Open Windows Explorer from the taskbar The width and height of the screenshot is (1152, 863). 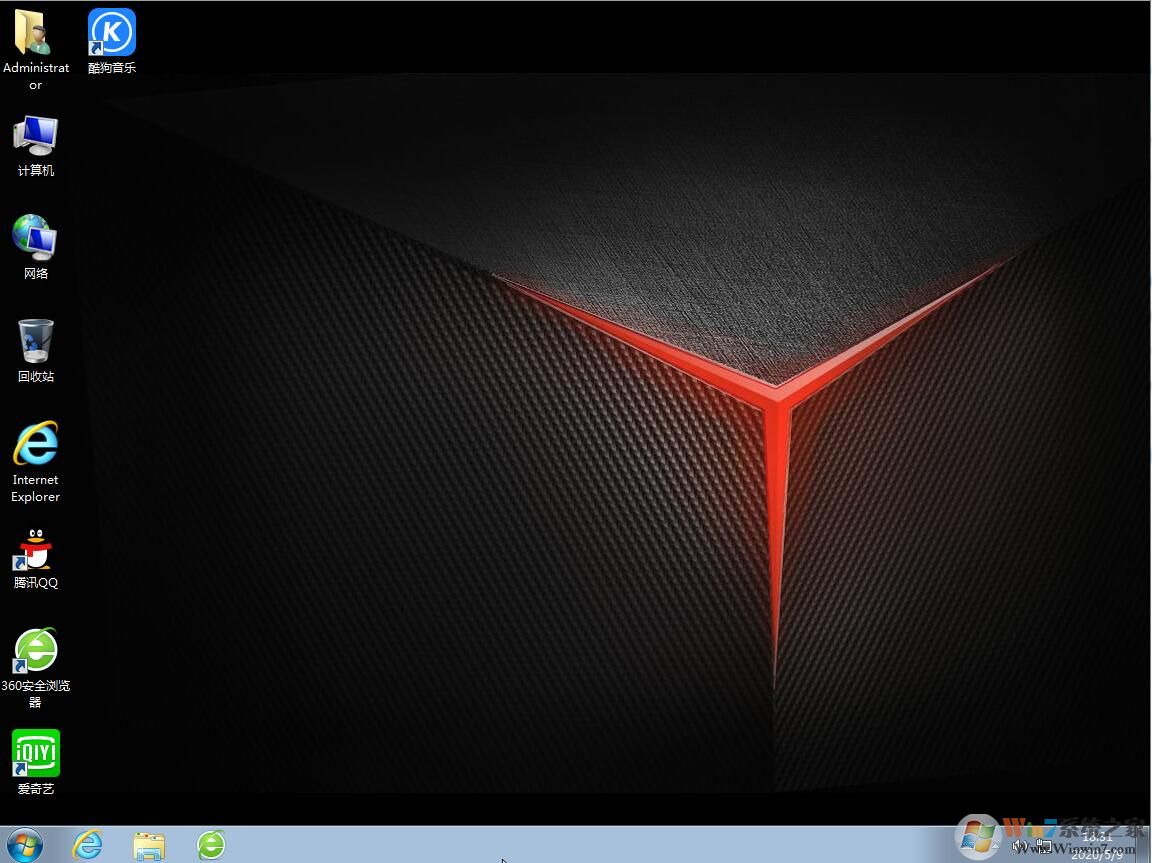(x=149, y=845)
